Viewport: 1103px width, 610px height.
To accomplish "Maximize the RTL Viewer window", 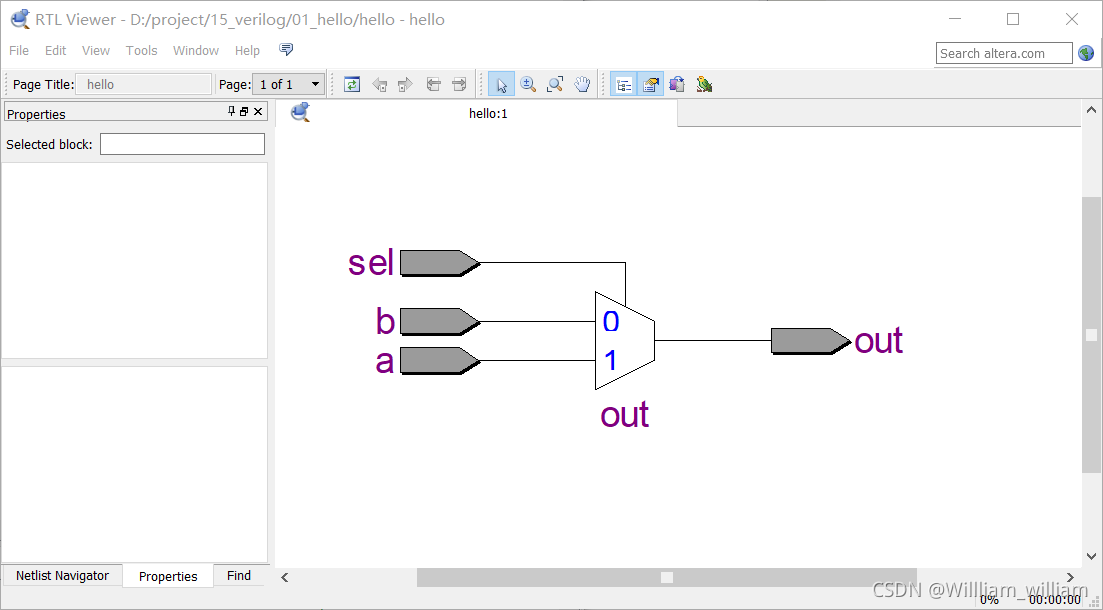I will [x=1013, y=19].
